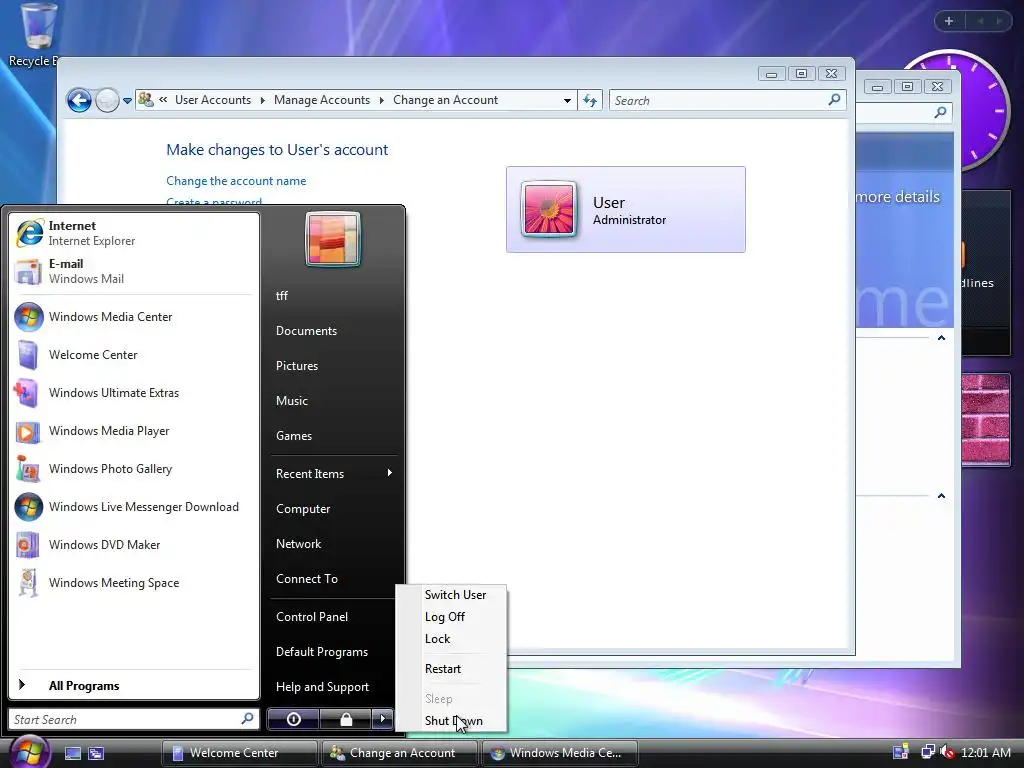Click Show Desktop quick launch icon

[73, 753]
